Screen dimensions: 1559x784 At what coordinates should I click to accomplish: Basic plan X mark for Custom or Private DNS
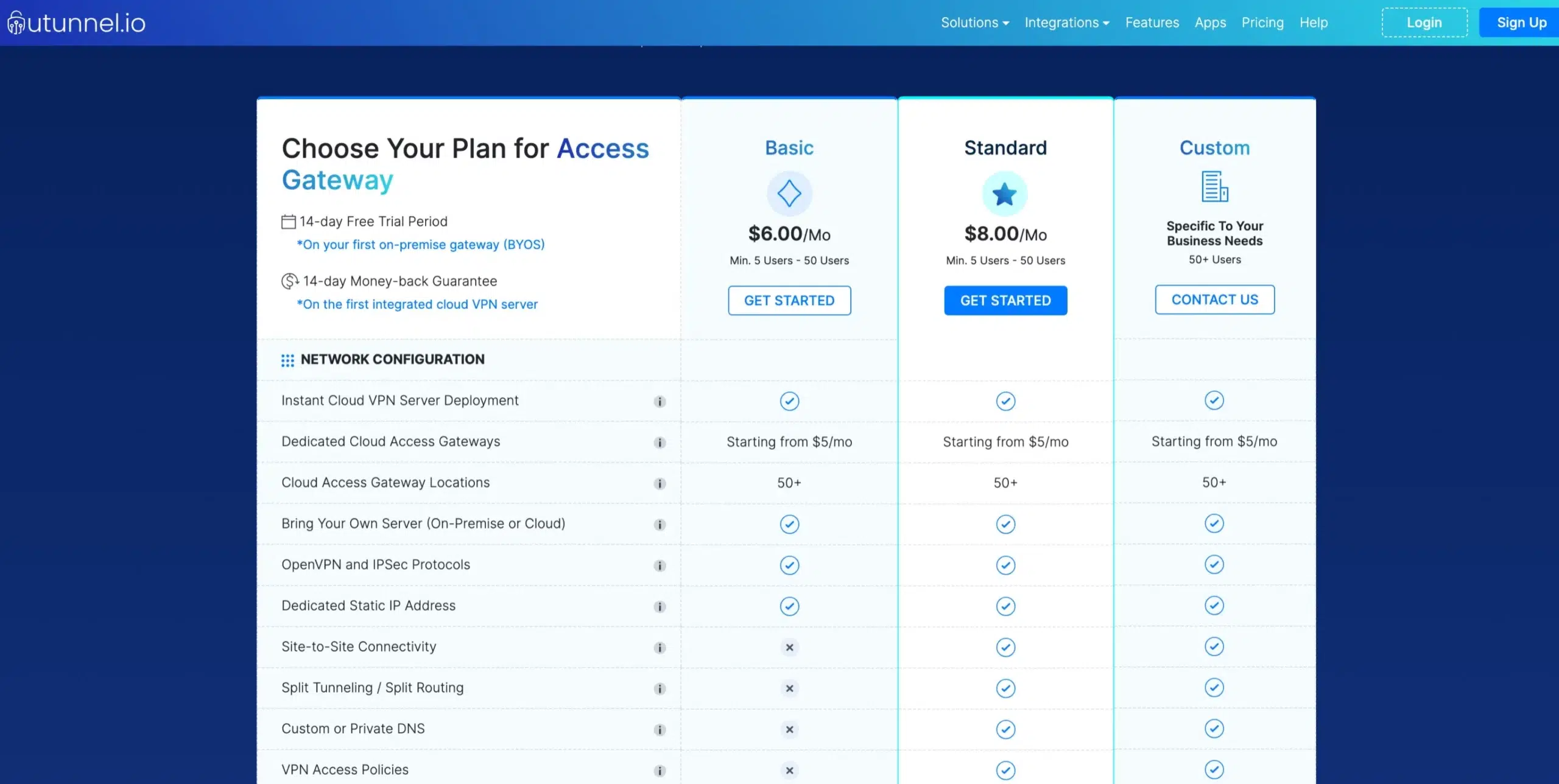[x=789, y=729]
